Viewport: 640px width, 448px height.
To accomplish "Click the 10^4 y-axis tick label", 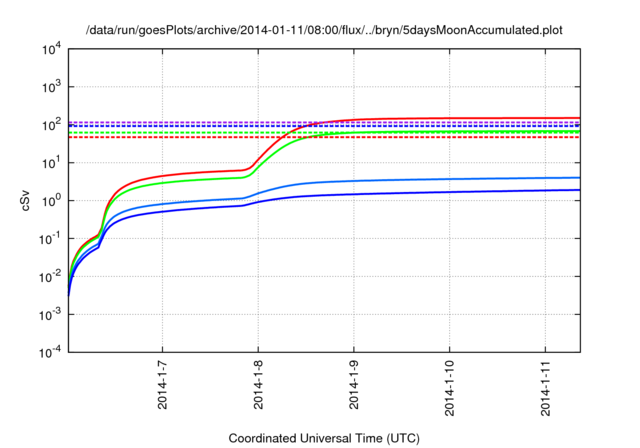I will point(50,49).
